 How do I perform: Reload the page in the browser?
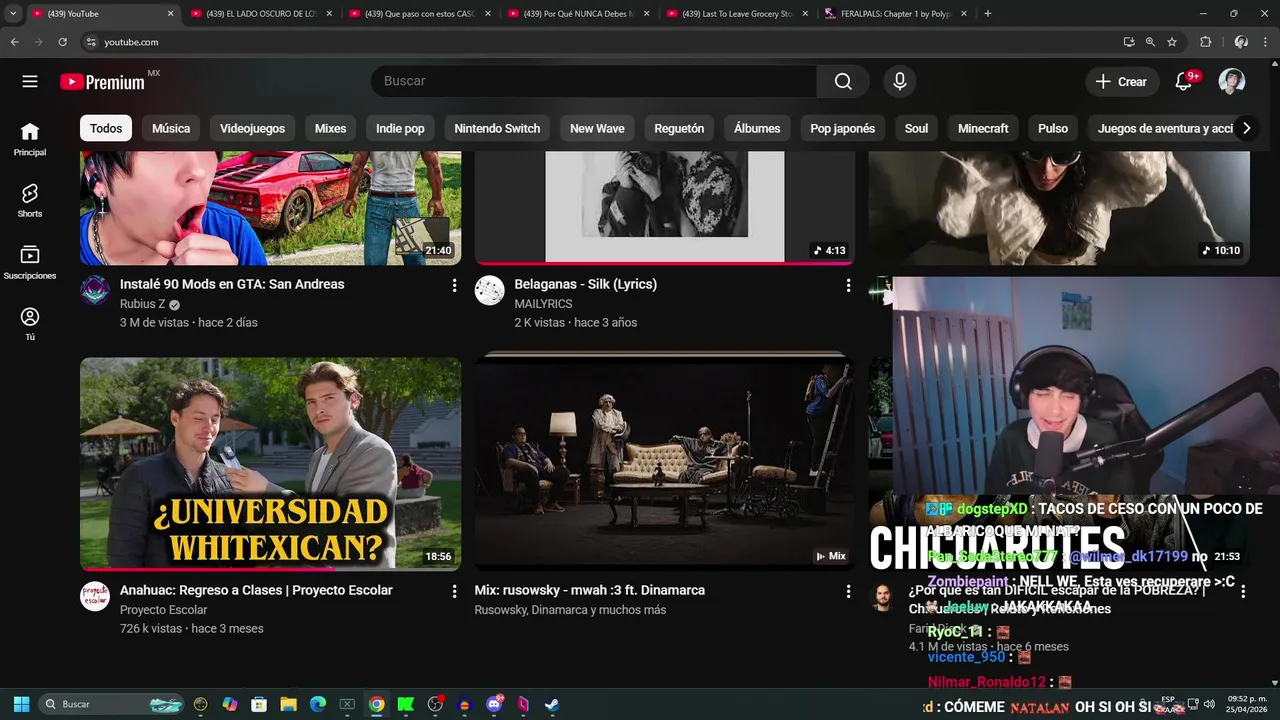click(62, 42)
